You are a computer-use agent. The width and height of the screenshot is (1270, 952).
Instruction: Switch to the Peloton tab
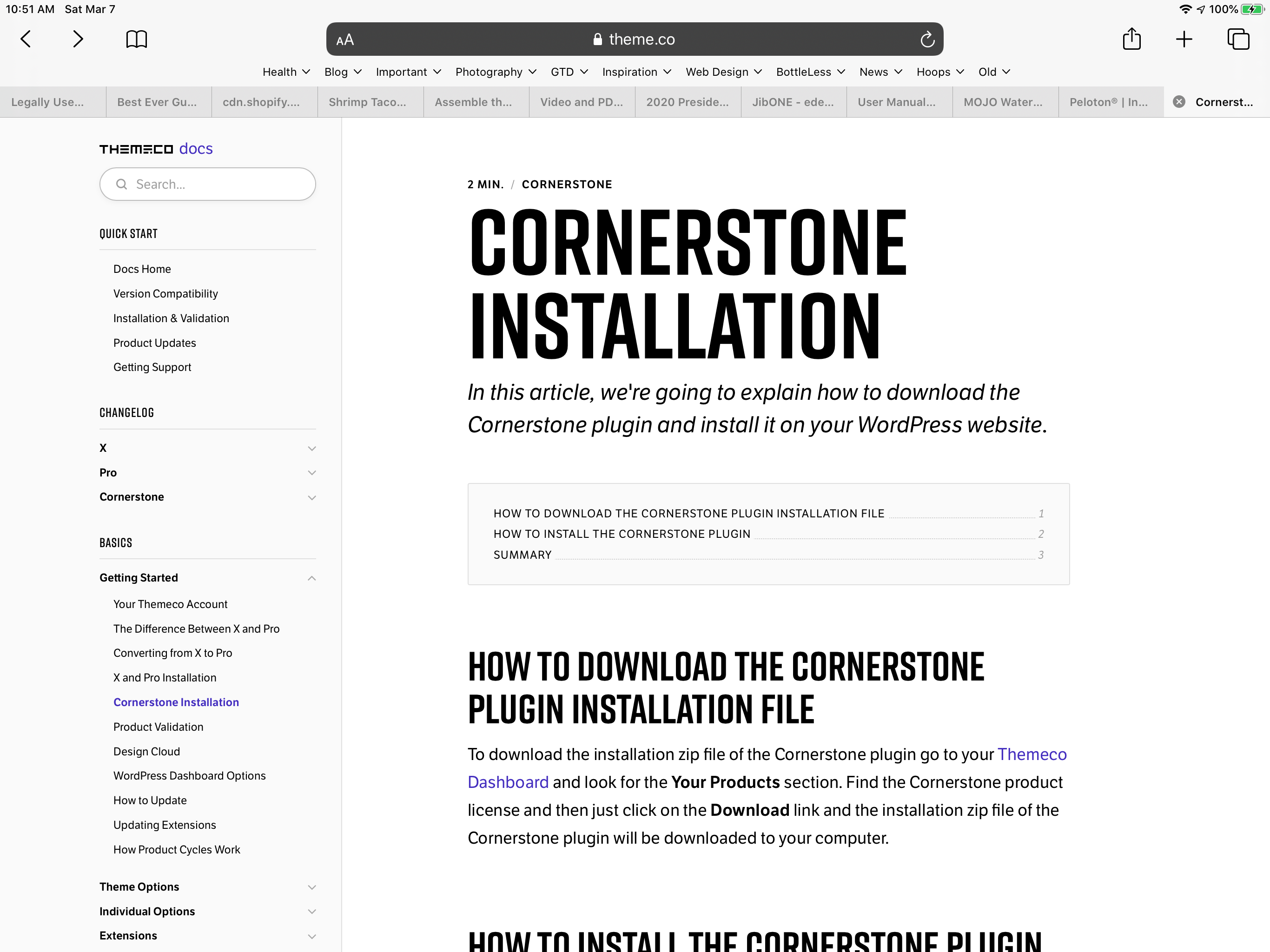(x=1111, y=102)
